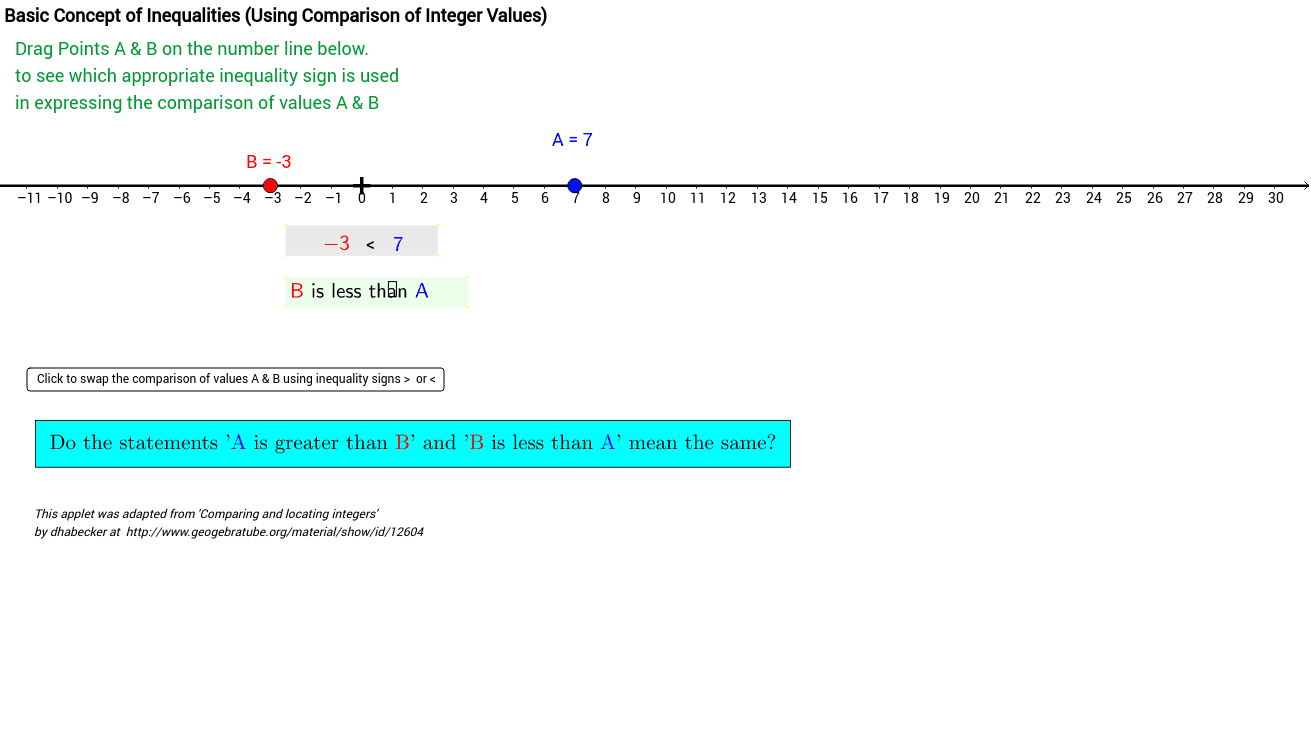Click number 3 on the number line
Image resolution: width=1311 pixels, height=730 pixels.
pos(454,198)
